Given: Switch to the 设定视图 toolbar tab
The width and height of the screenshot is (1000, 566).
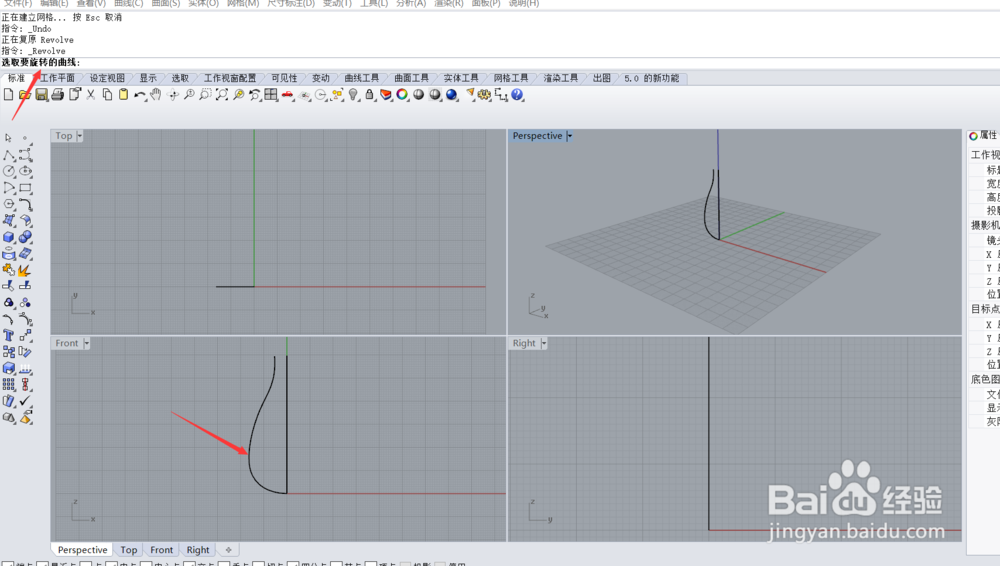Looking at the screenshot, I should click(107, 78).
